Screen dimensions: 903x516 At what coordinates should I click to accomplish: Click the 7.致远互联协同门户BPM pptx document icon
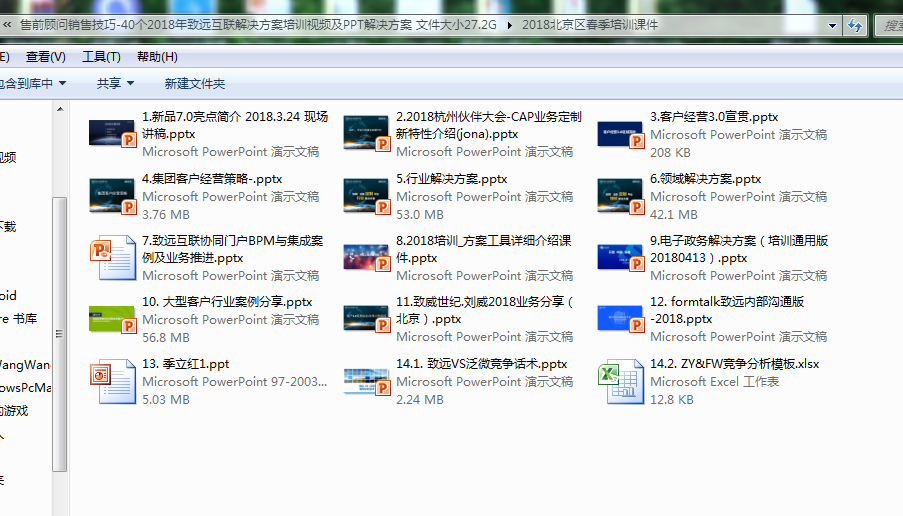[x=112, y=259]
